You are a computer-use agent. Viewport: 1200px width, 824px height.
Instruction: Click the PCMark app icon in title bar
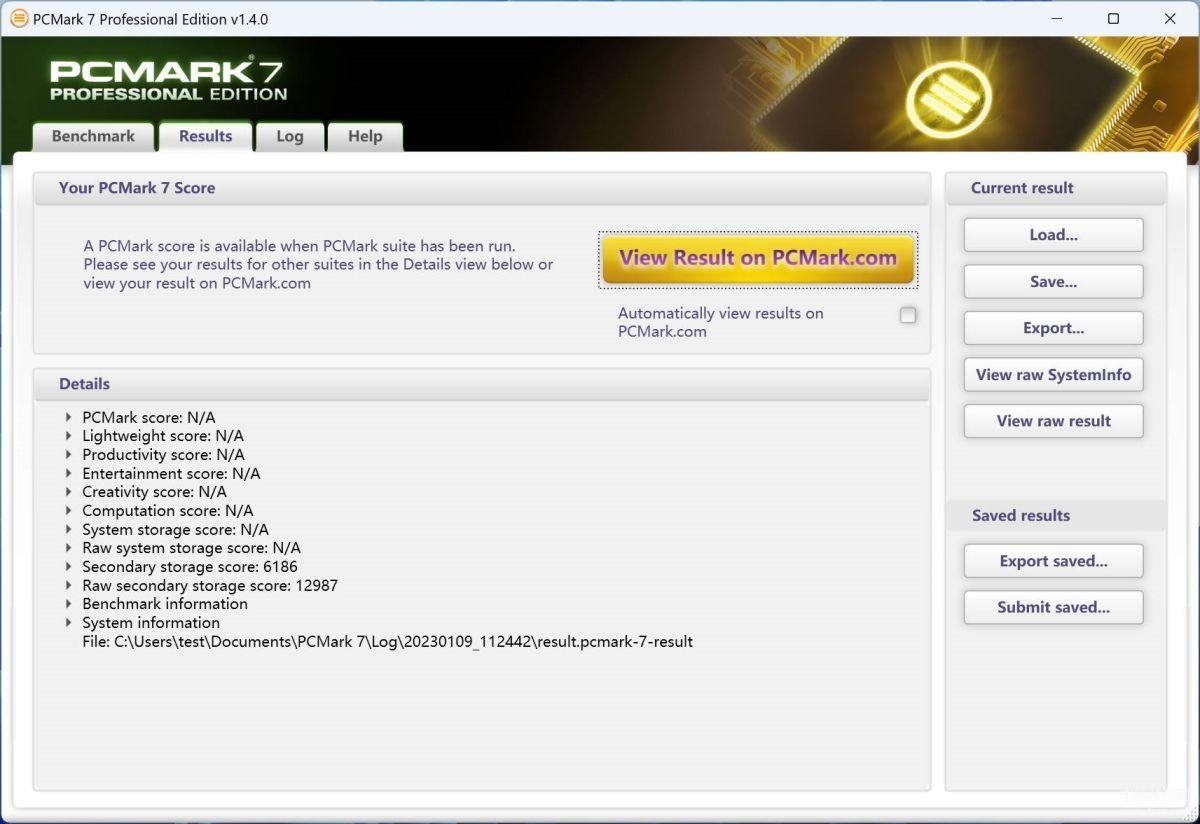[x=19, y=19]
